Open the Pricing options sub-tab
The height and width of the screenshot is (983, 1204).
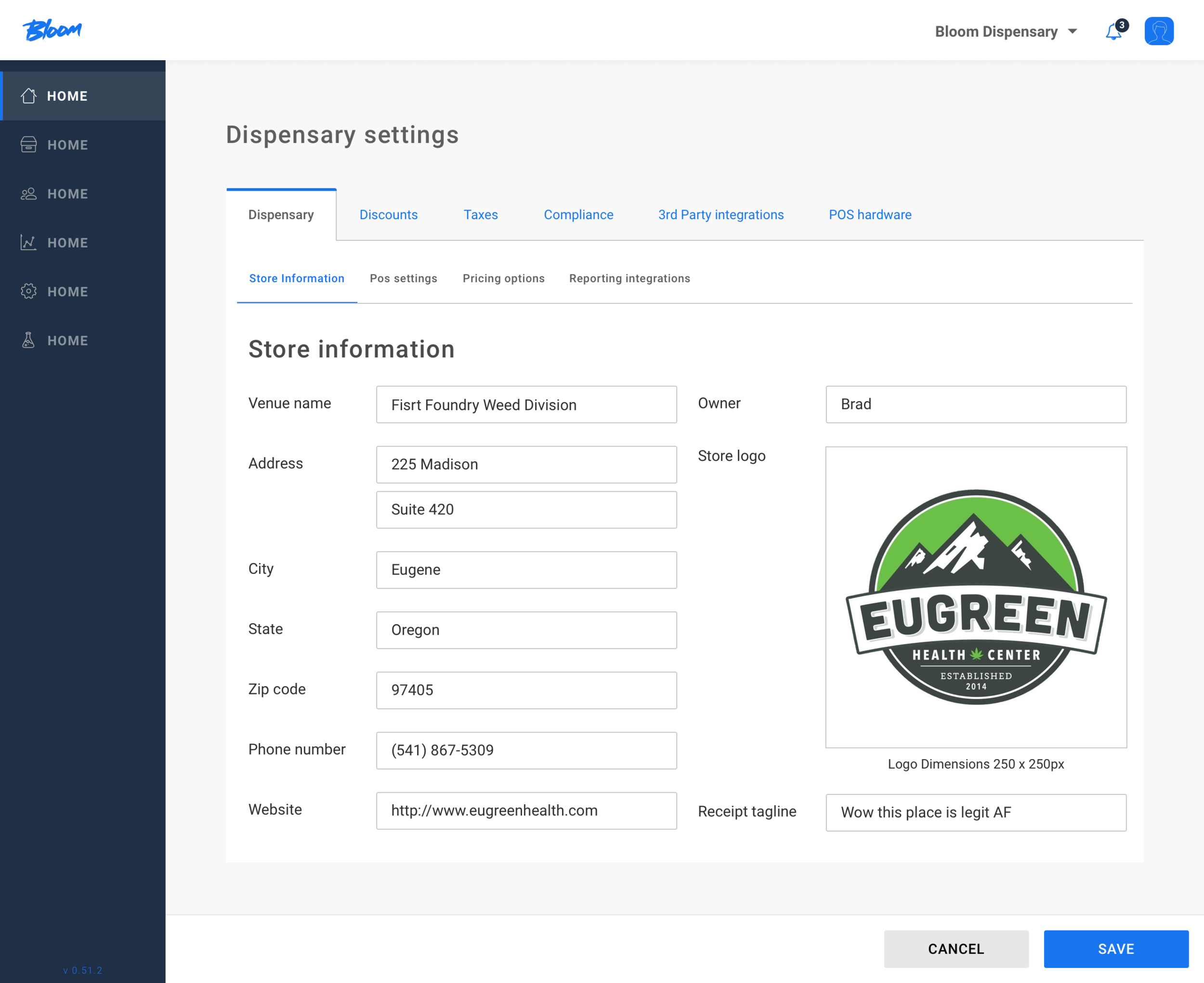coord(503,278)
